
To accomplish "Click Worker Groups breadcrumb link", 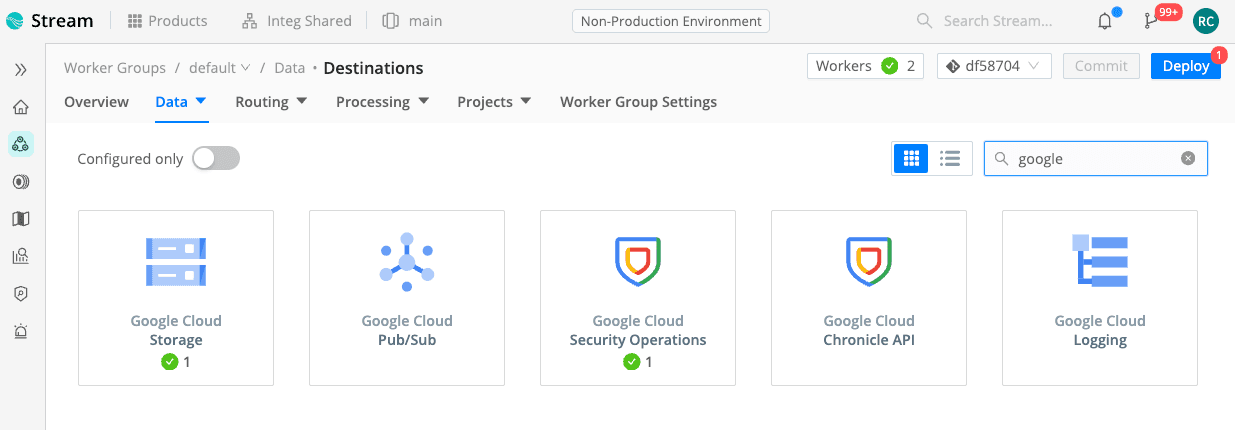I will (x=115, y=68).
